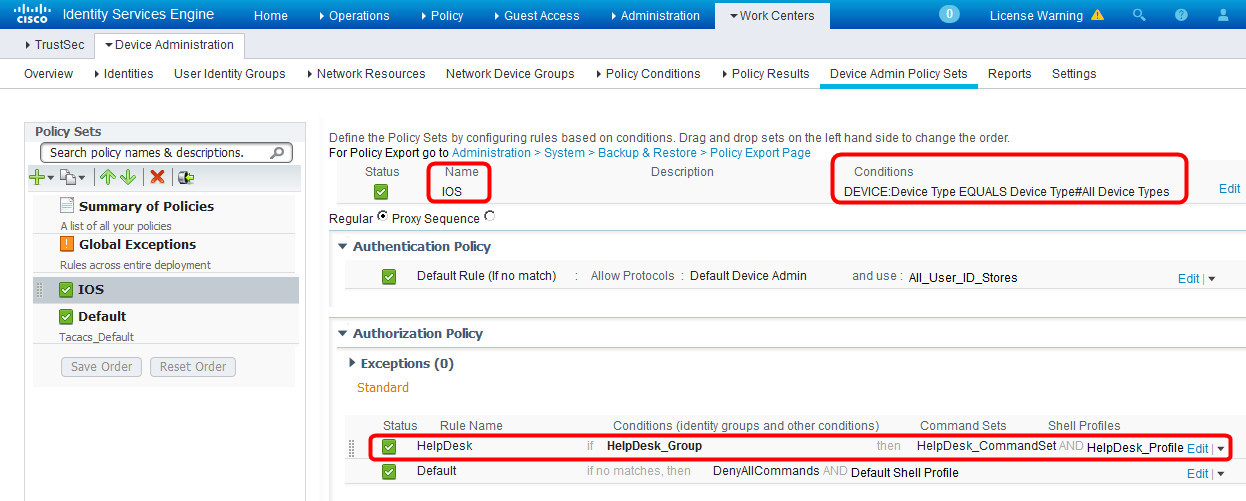Select the Regular radio button
Viewport: 1246px width, 501px height.
pyautogui.click(x=382, y=217)
